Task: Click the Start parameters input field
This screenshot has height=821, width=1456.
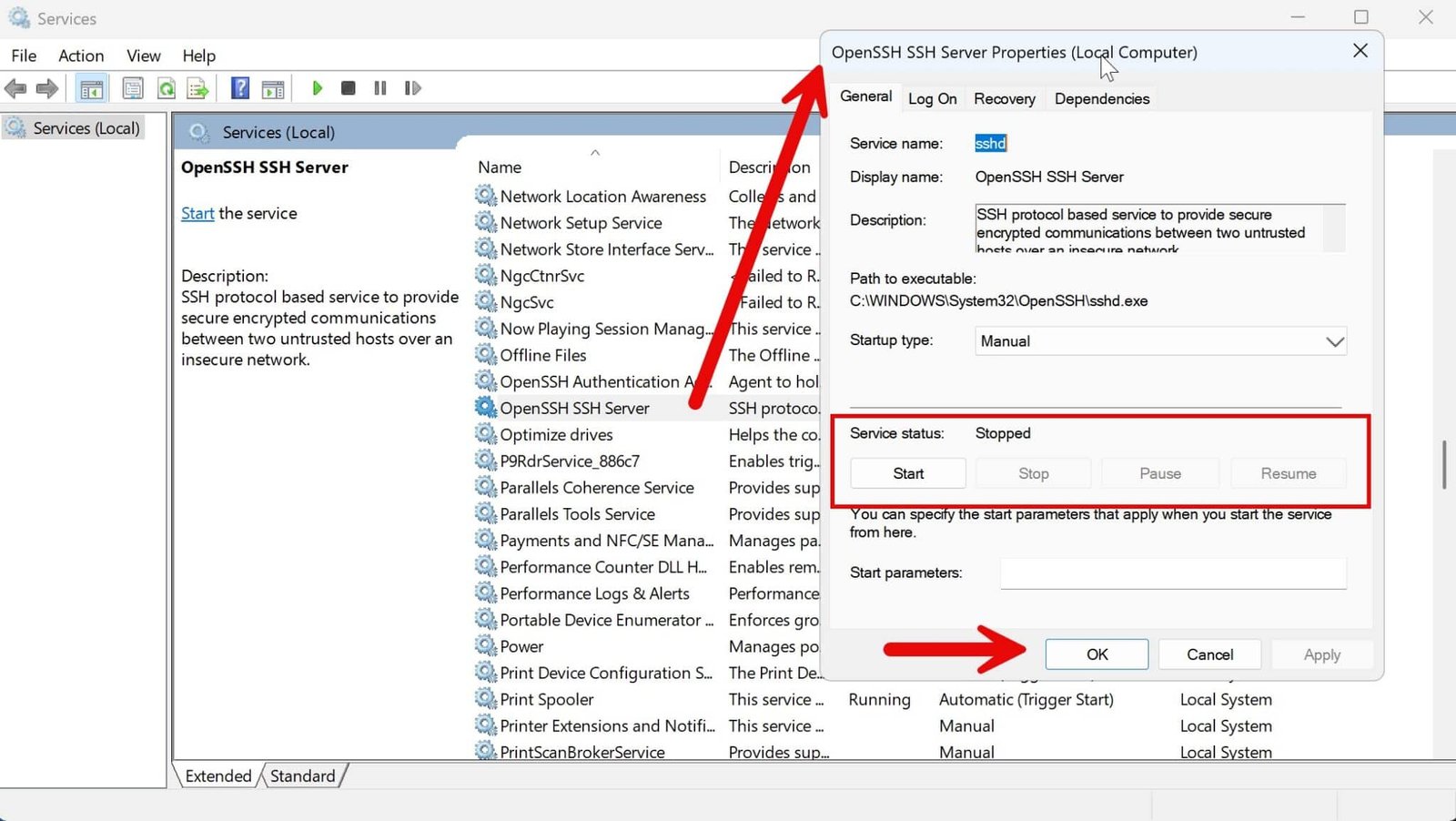Action: pos(1172,573)
